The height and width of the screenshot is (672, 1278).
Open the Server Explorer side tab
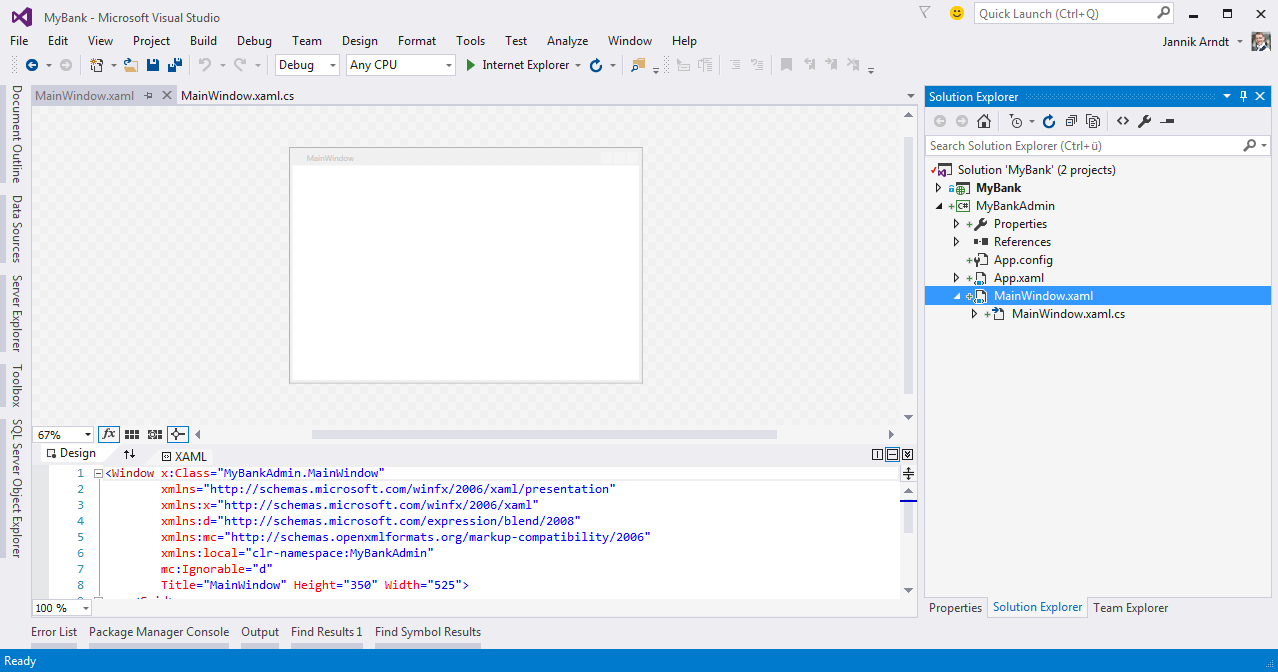(x=16, y=313)
